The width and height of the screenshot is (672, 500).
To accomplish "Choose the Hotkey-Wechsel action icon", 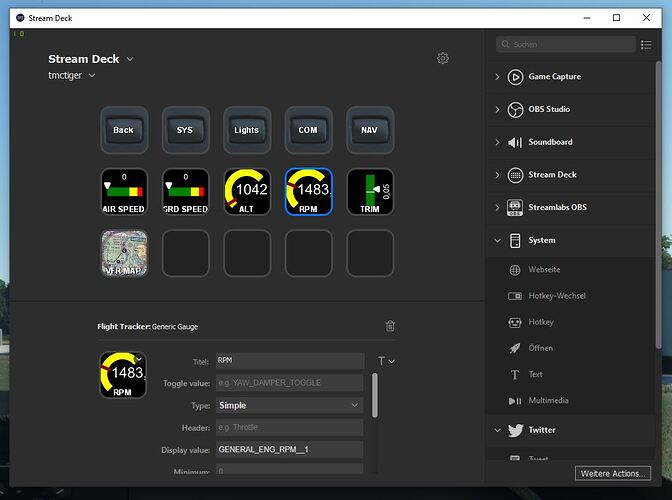I will point(515,296).
